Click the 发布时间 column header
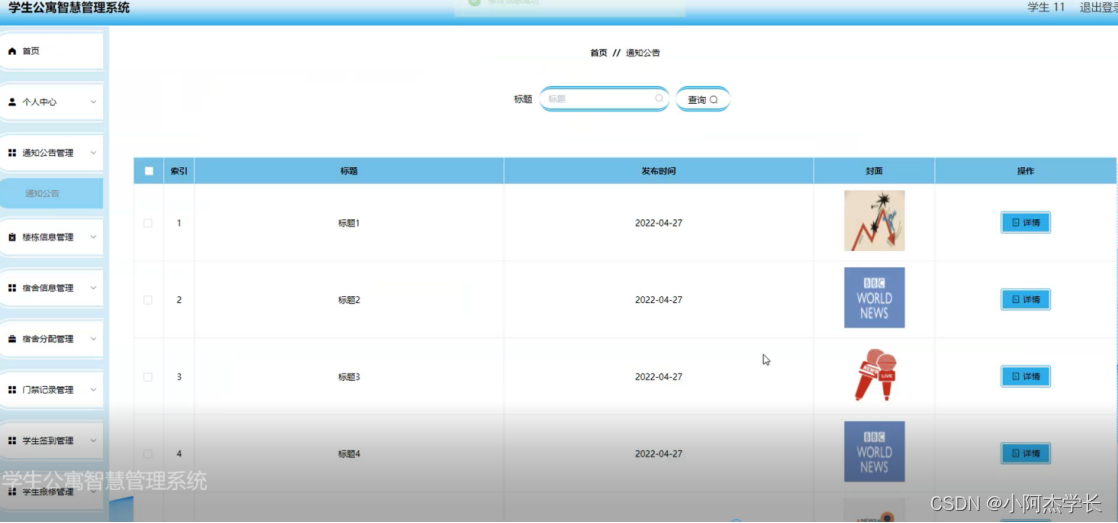The width and height of the screenshot is (1118, 523). coord(659,171)
